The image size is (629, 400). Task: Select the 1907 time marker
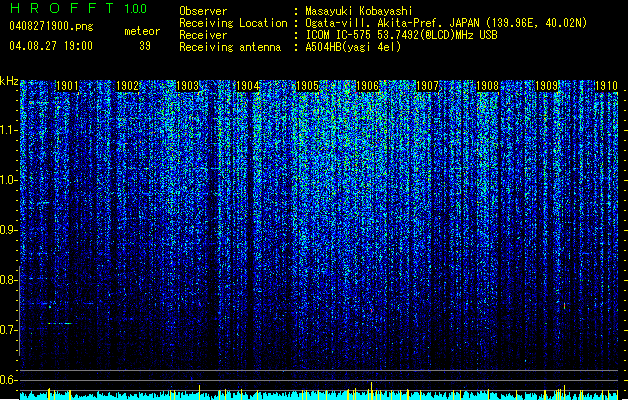pyautogui.click(x=428, y=86)
